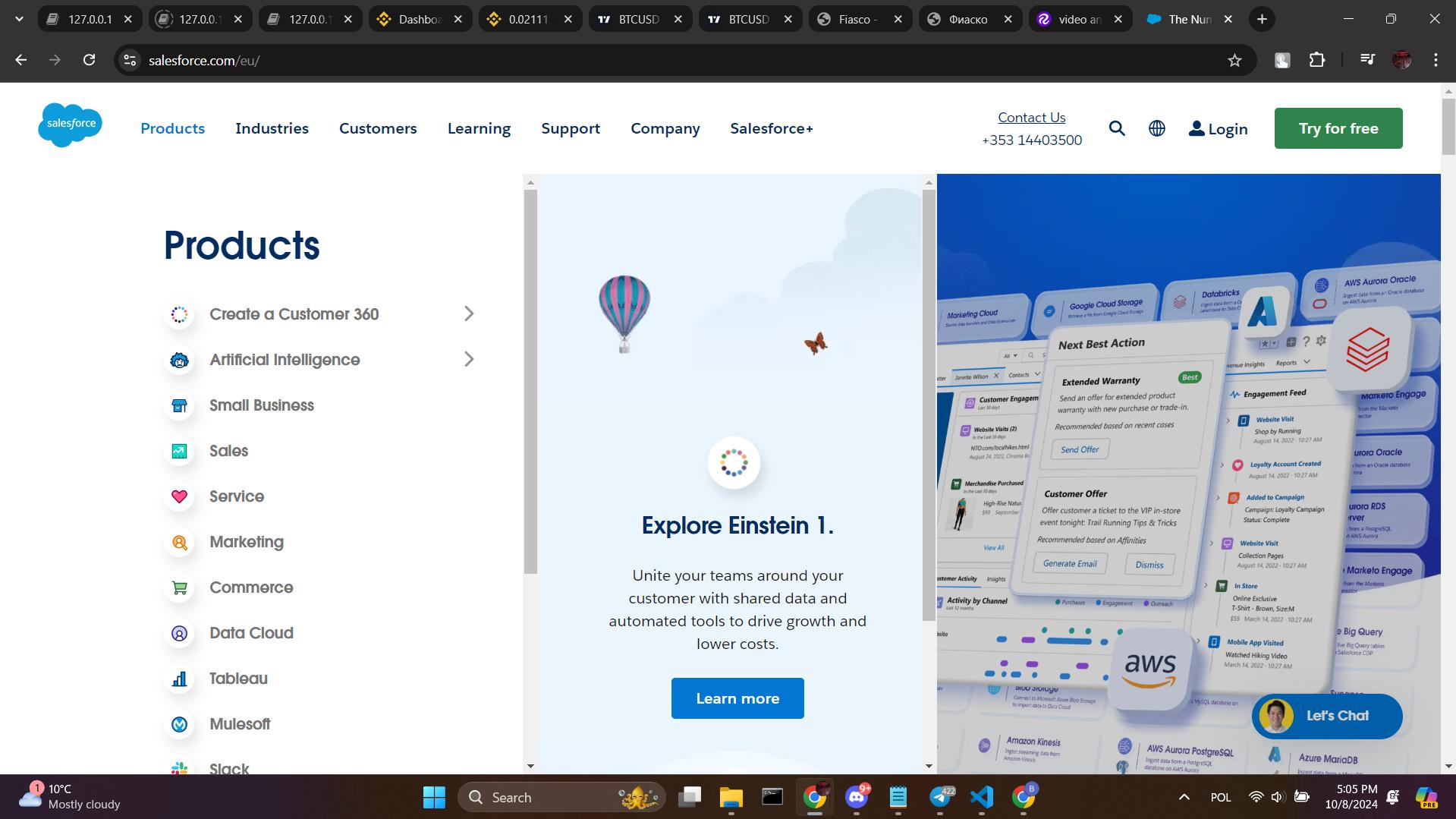Show hidden system tray icons chevron
The height and width of the screenshot is (819, 1456).
(1184, 797)
